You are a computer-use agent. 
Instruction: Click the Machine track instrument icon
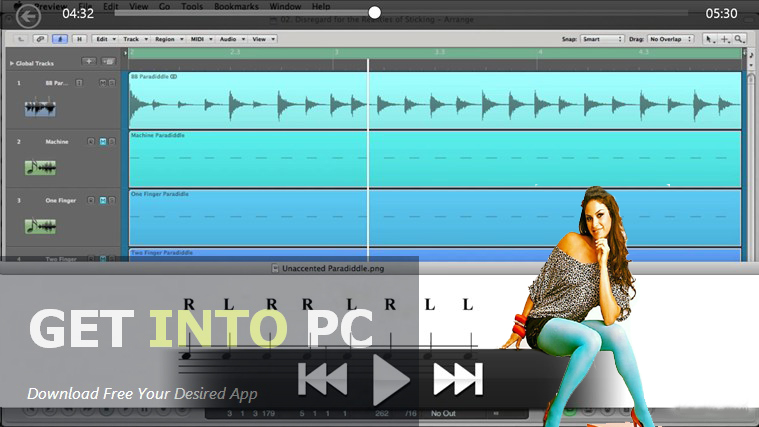(x=40, y=168)
